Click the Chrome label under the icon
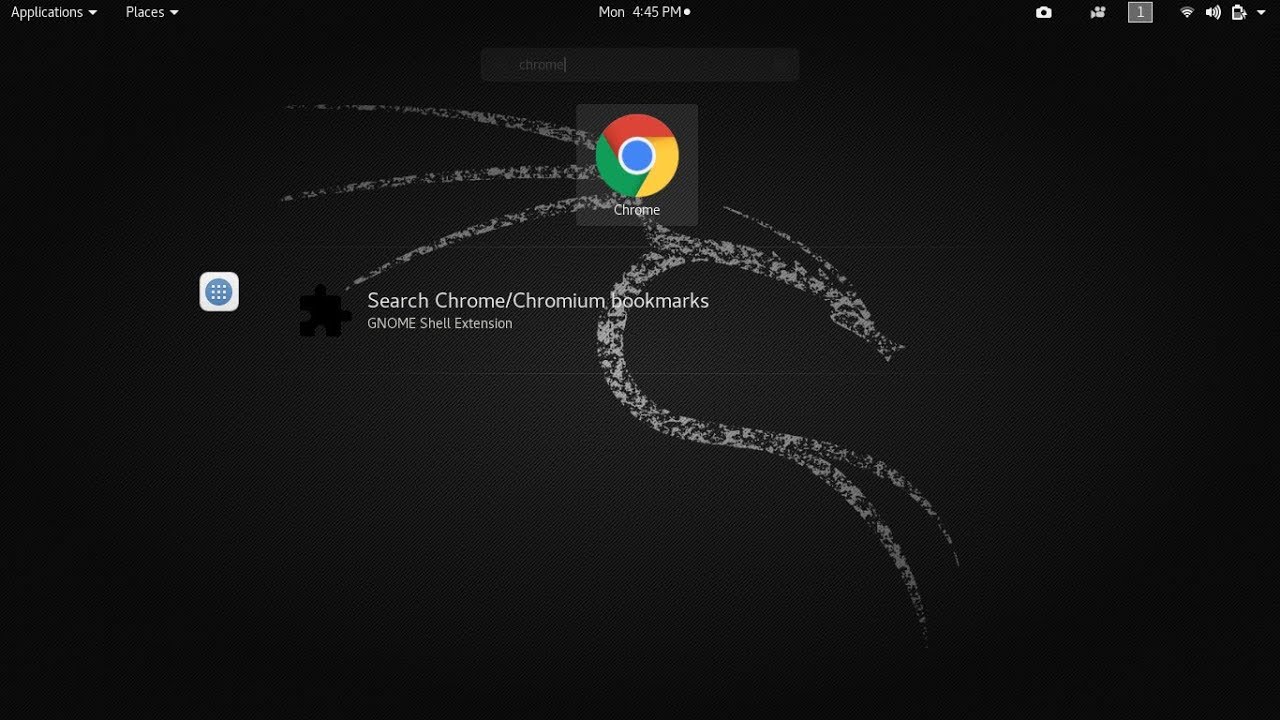 pos(637,210)
